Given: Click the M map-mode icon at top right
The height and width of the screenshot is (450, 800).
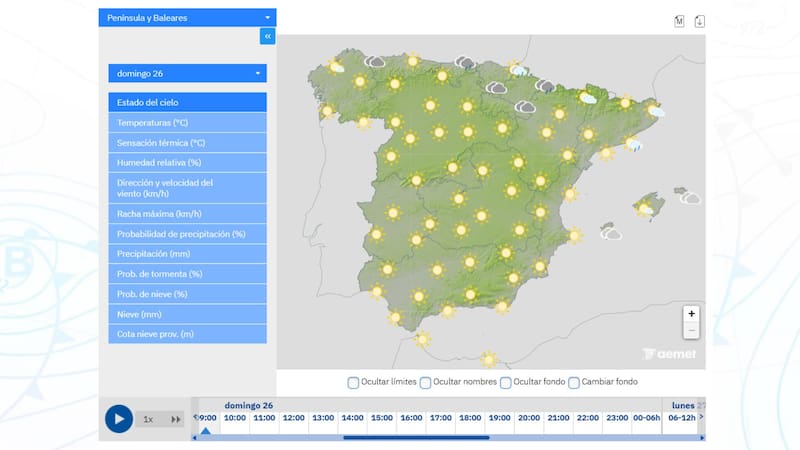Looking at the screenshot, I should click(679, 21).
